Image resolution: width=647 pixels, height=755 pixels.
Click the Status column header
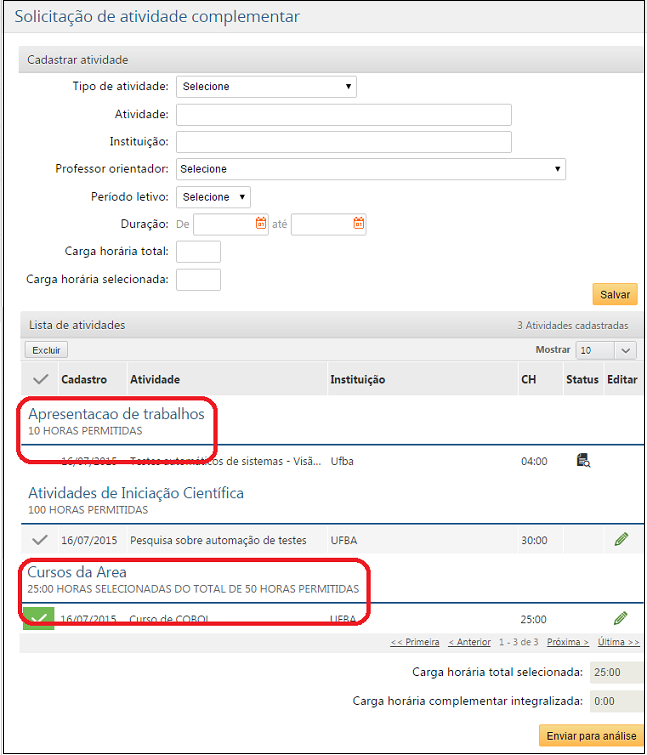[x=582, y=379]
